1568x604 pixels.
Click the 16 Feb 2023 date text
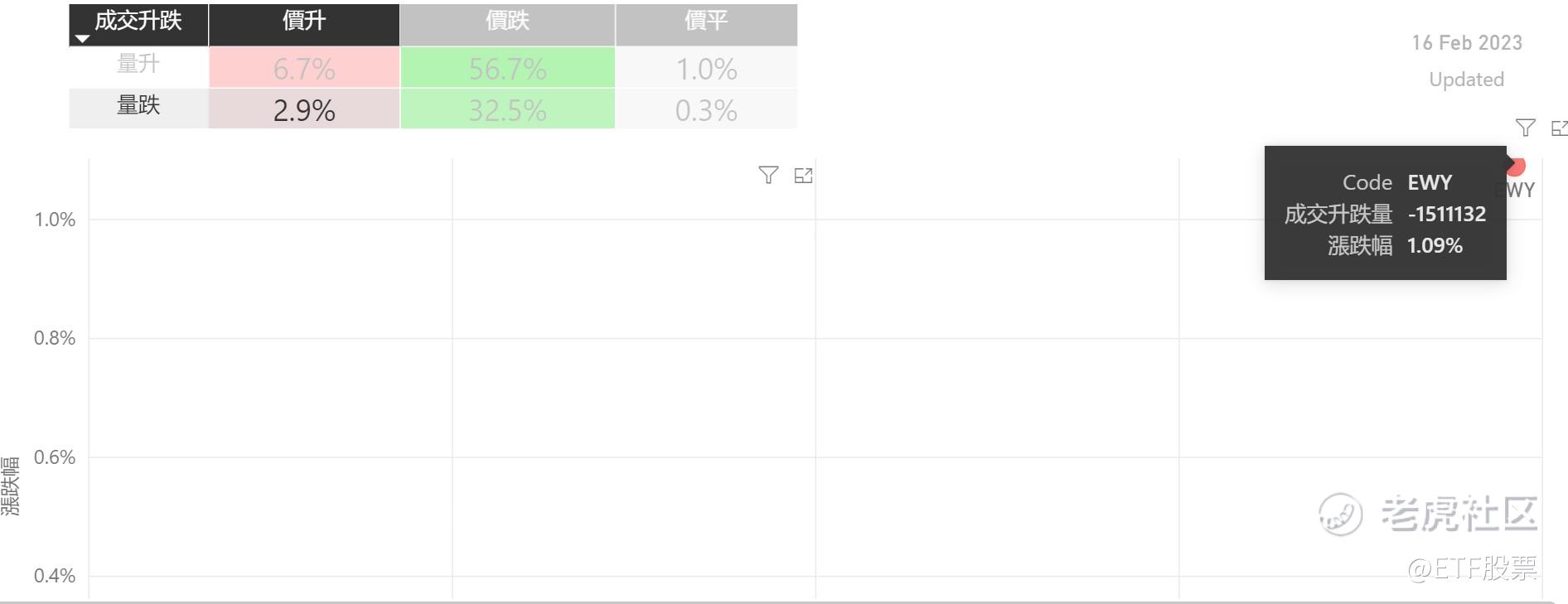pyautogui.click(x=1467, y=43)
